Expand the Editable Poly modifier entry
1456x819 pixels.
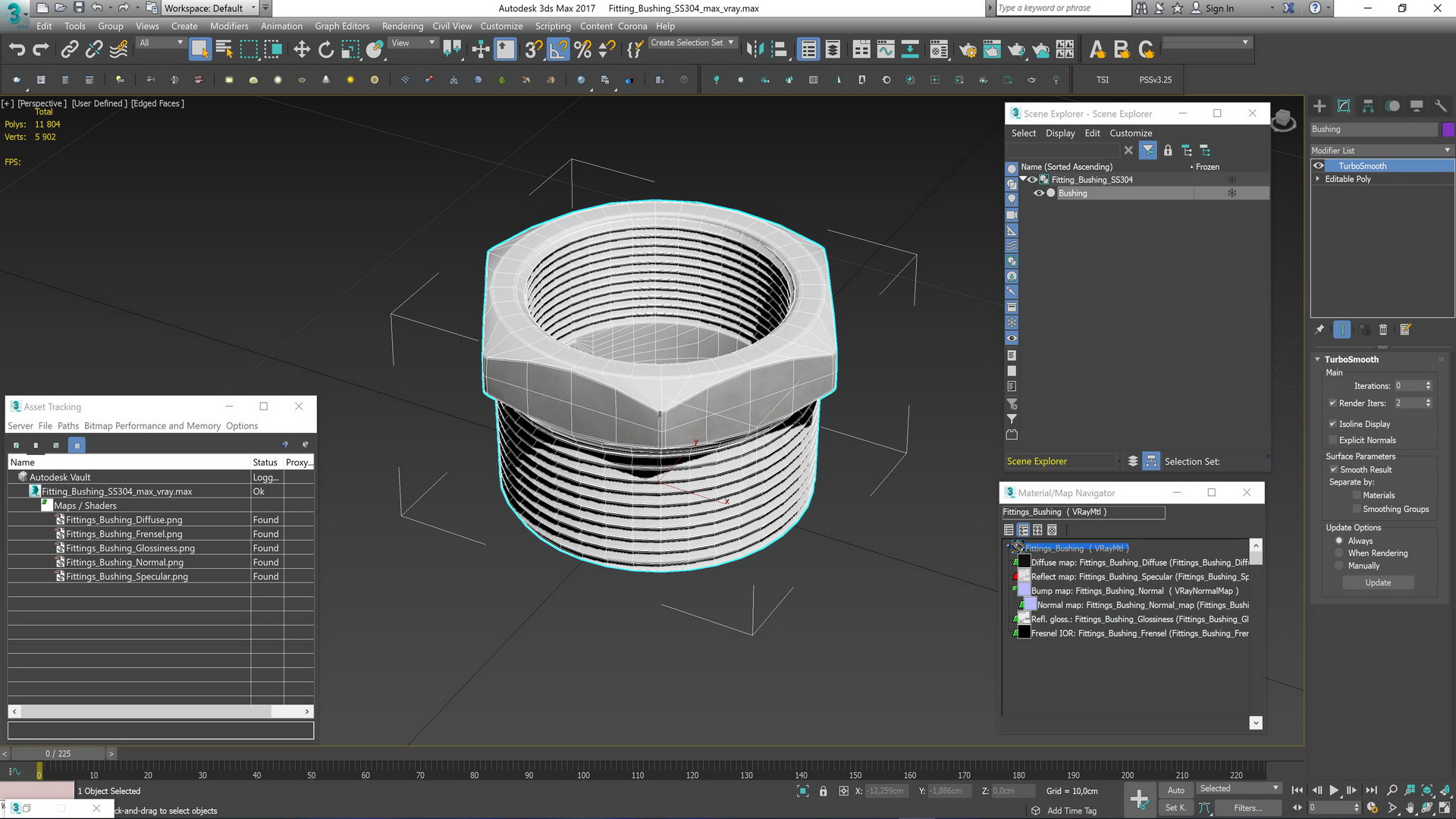coord(1318,179)
